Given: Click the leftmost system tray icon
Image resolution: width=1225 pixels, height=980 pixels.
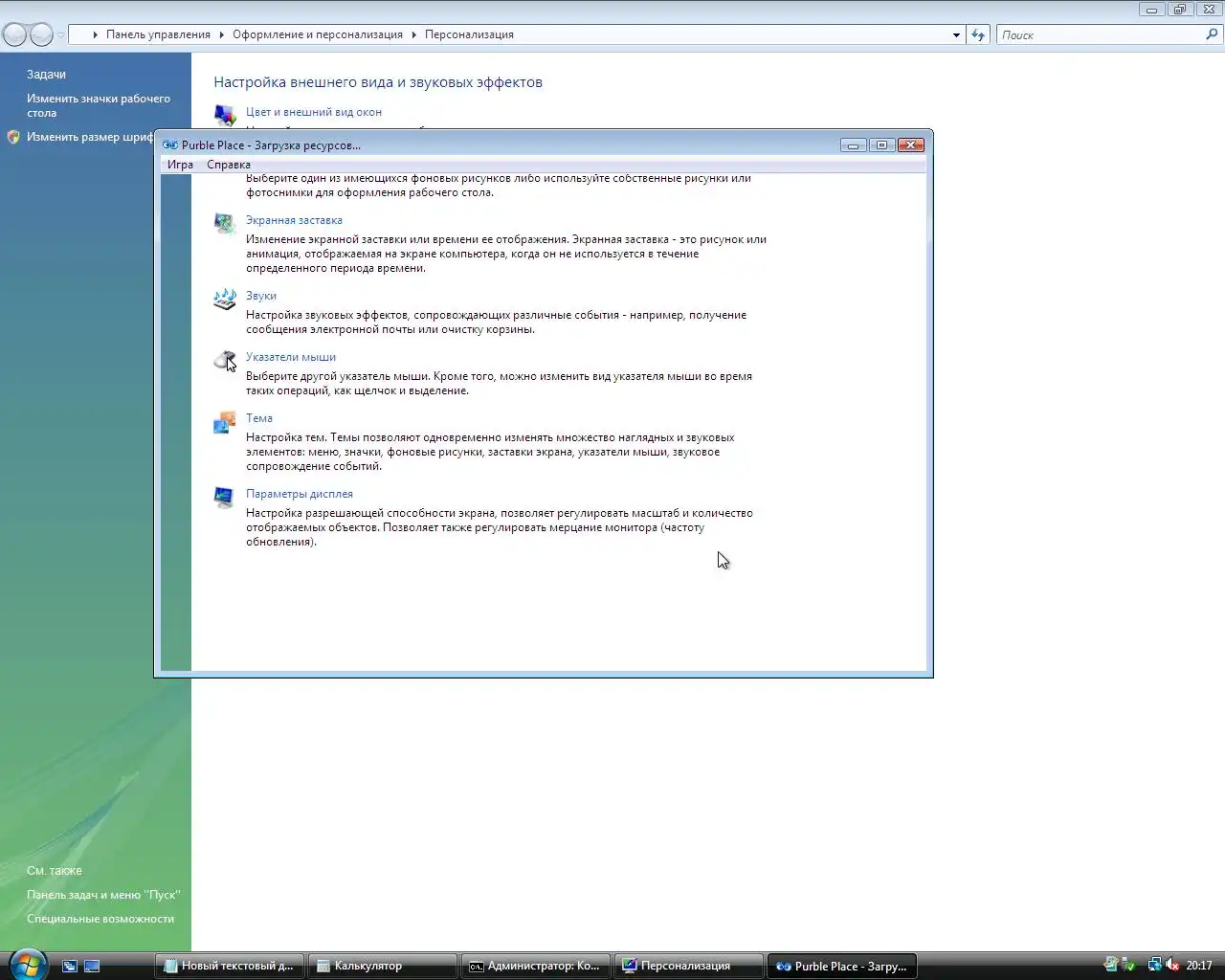Looking at the screenshot, I should (1111, 966).
